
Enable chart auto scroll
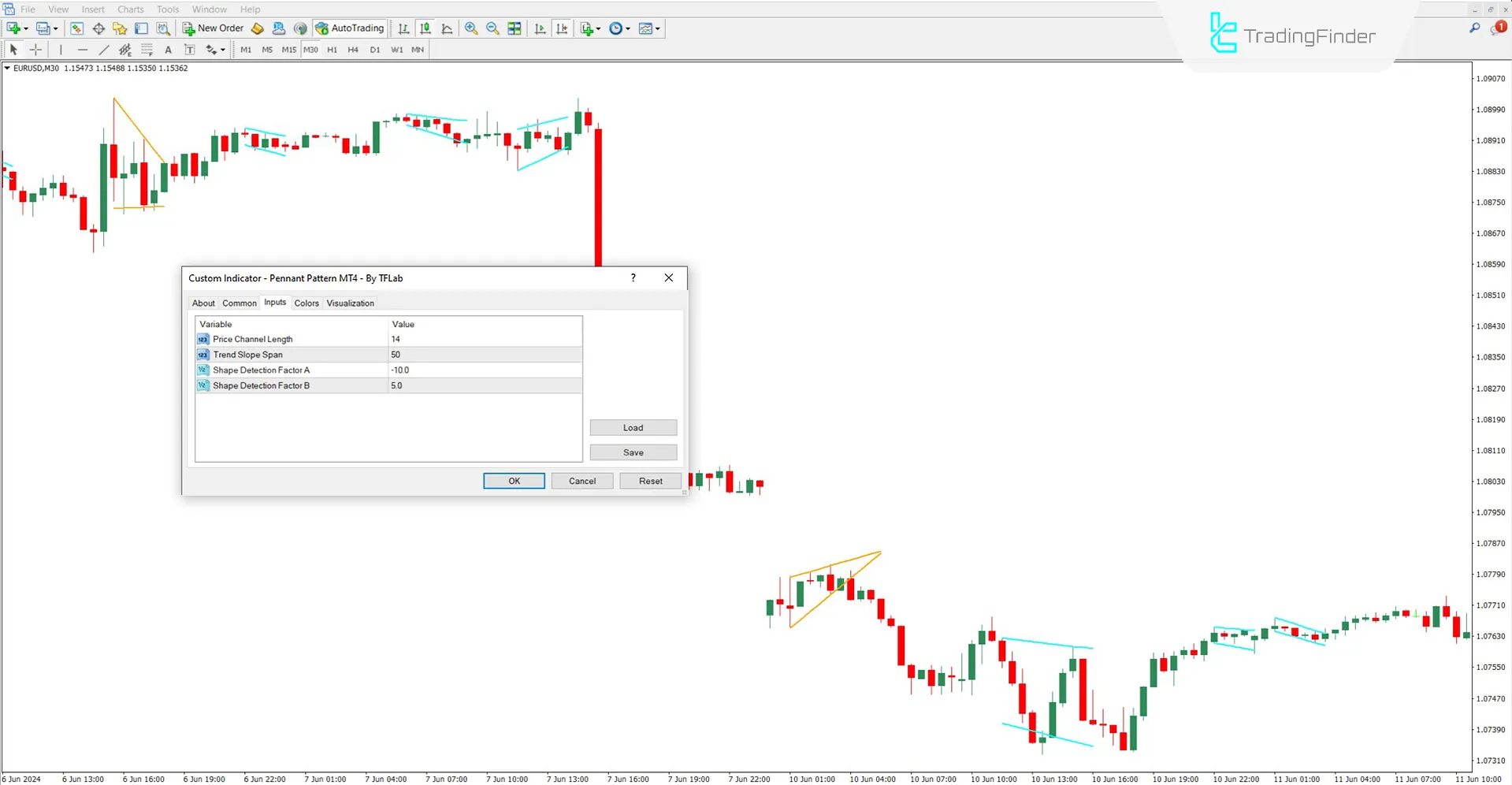click(x=540, y=28)
